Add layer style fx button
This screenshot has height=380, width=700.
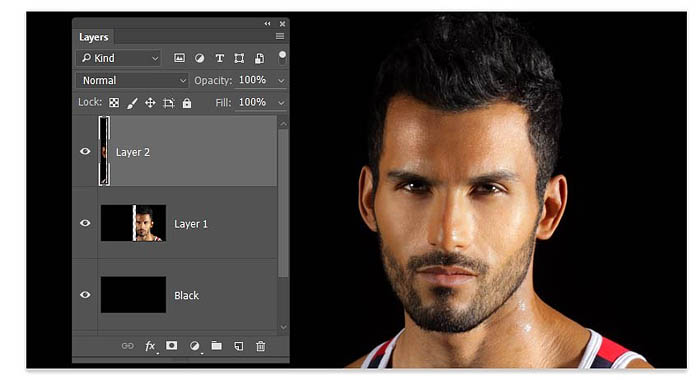coord(150,346)
